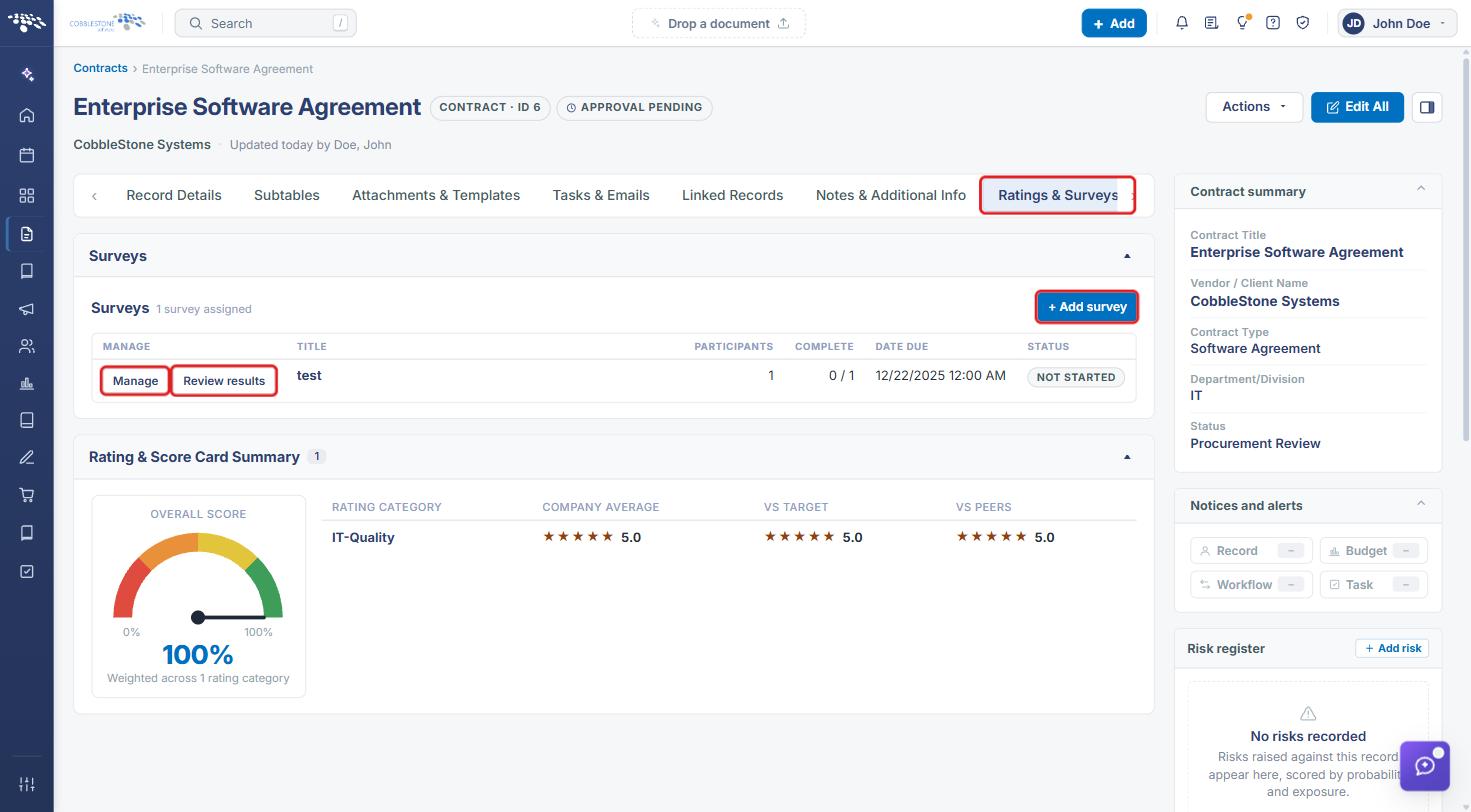This screenshot has width=1471, height=812.
Task: Select the highlighted contracts document sidebar icon
Action: point(27,234)
